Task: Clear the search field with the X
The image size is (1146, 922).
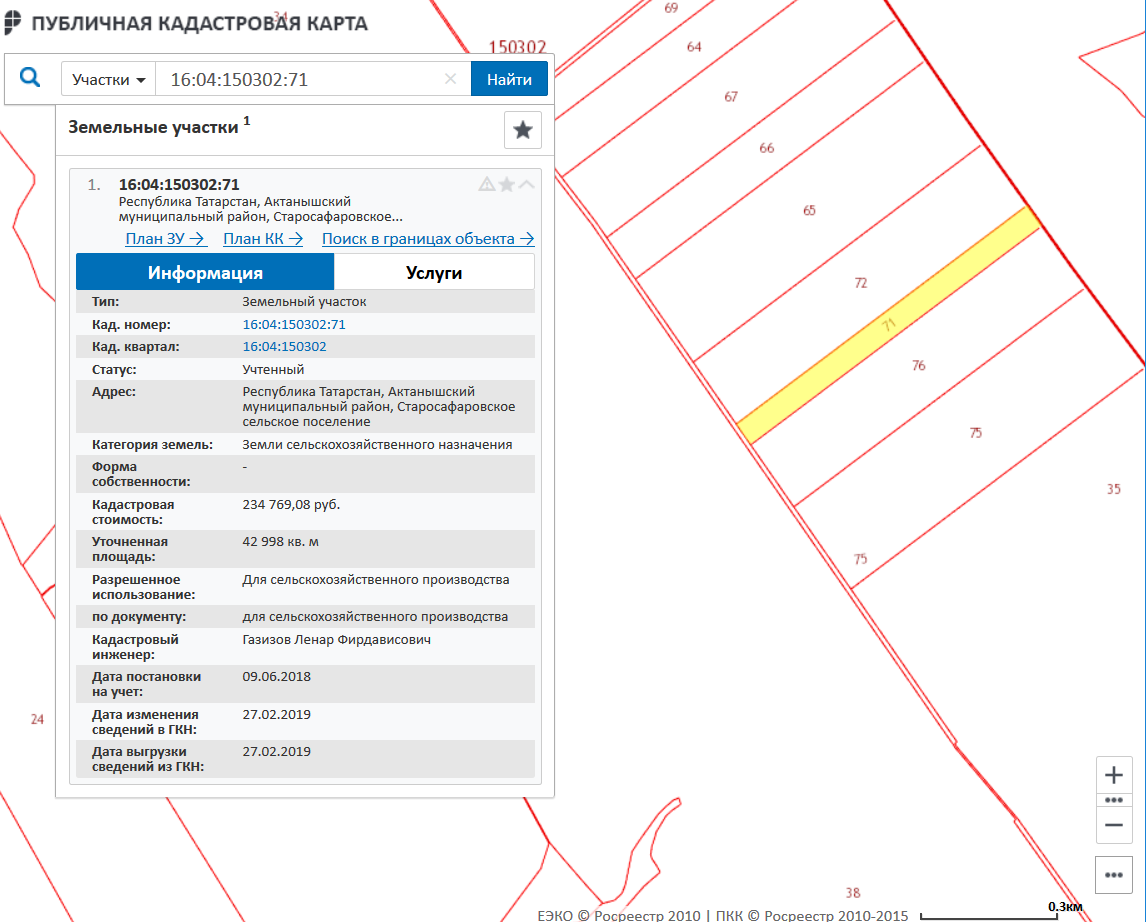Action: point(450,79)
